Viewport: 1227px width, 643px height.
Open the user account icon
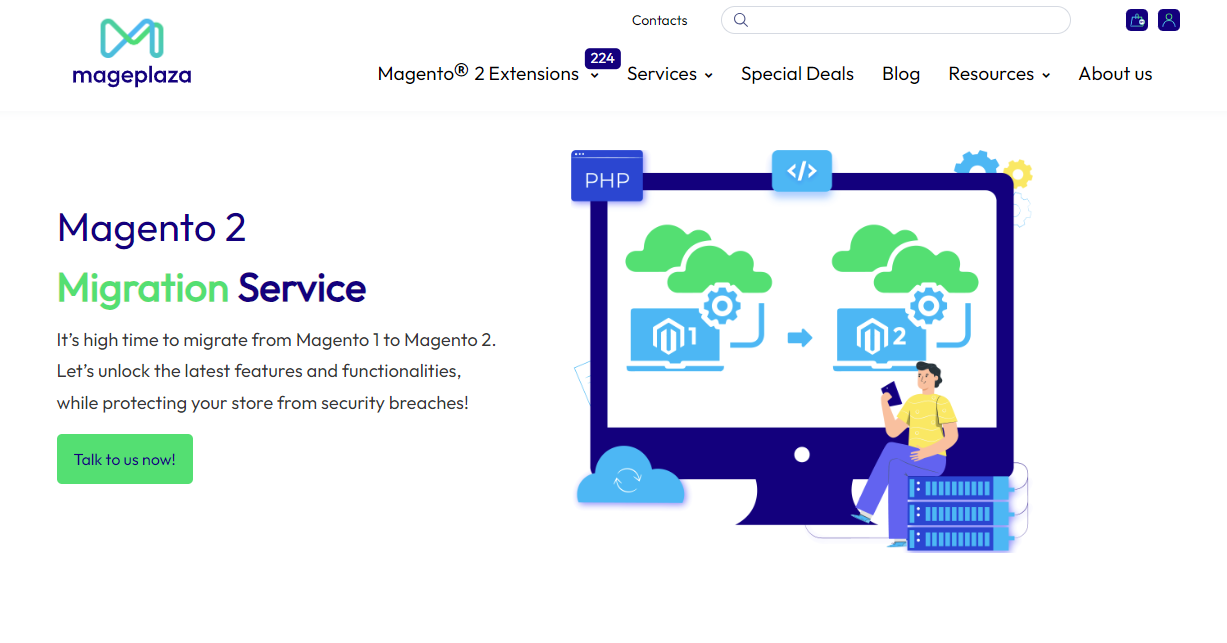(1169, 20)
